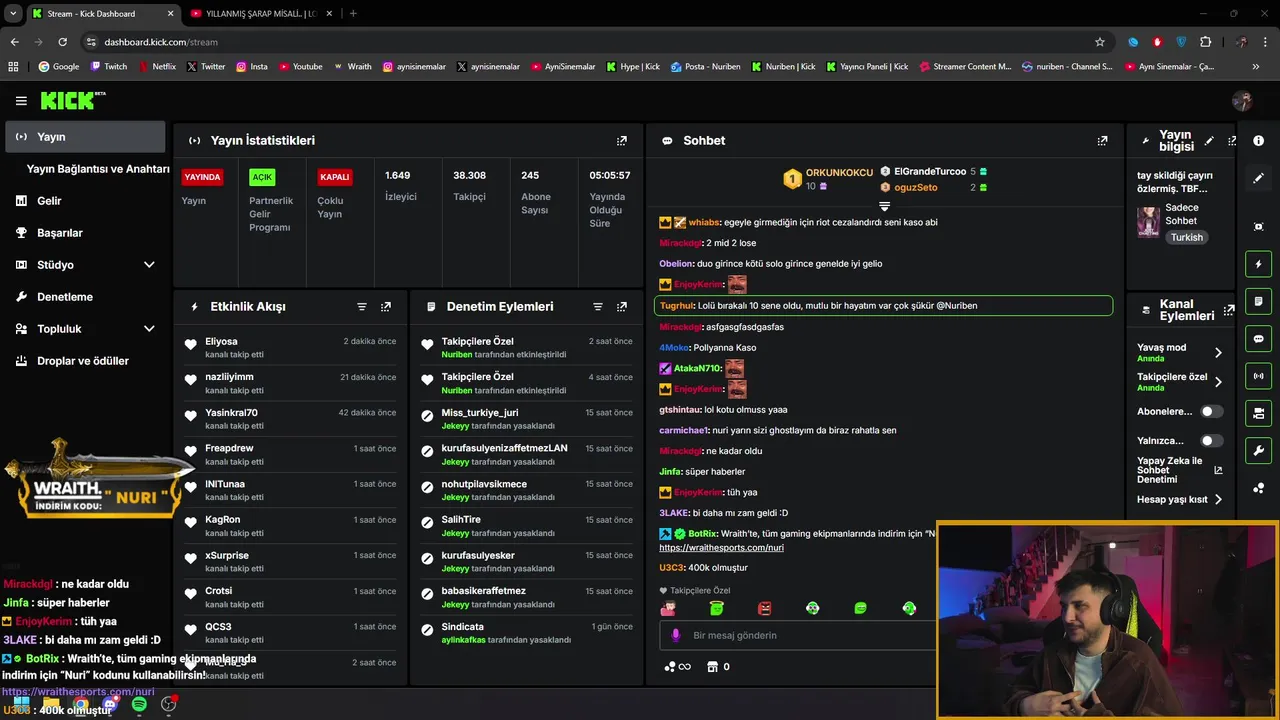Open the filter options in the Denetim Eylemleri panel
The image size is (1280, 720).
point(598,307)
